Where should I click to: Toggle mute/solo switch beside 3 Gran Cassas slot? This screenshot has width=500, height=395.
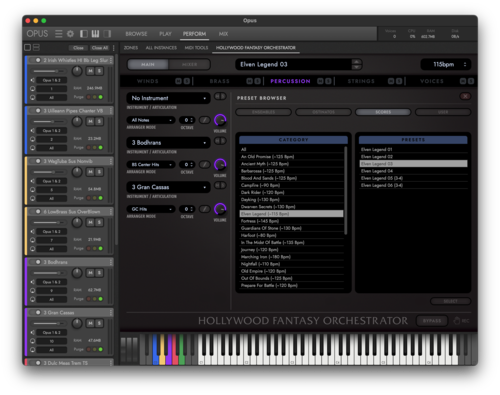[220, 185]
